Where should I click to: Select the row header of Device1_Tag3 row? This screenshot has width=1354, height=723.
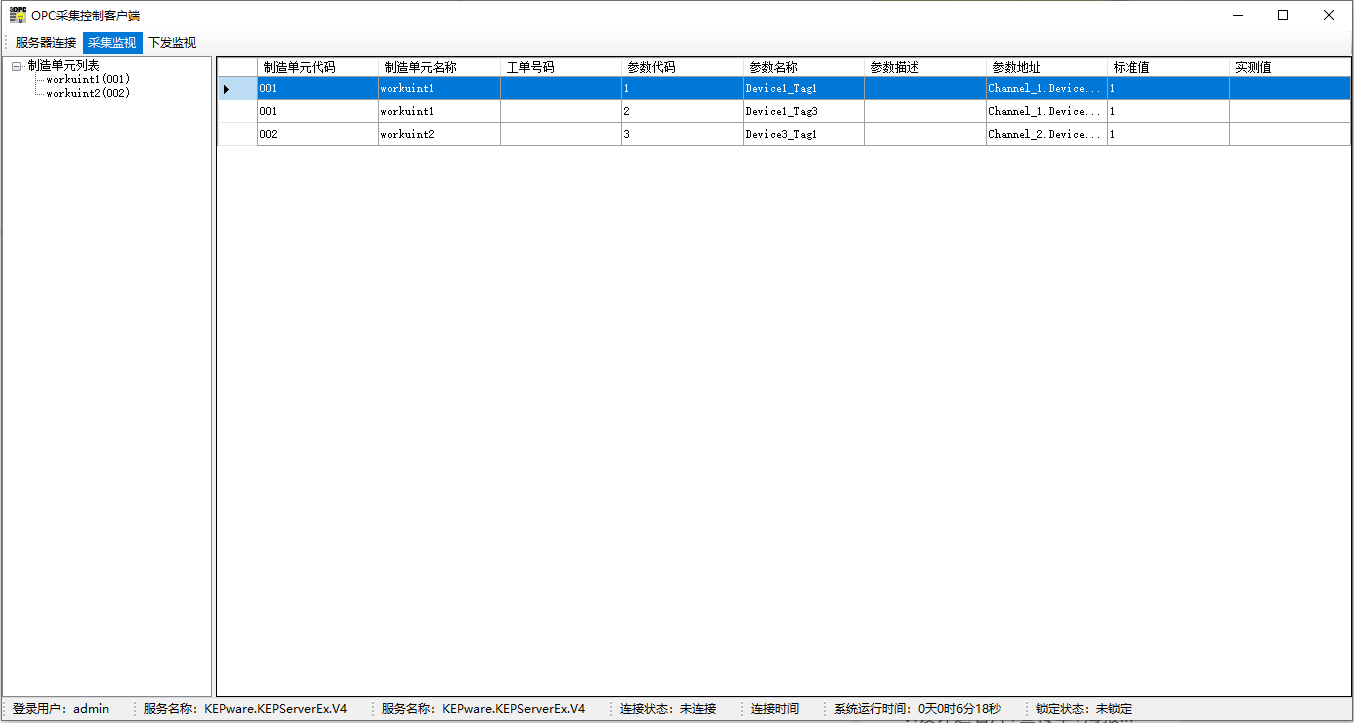click(237, 111)
